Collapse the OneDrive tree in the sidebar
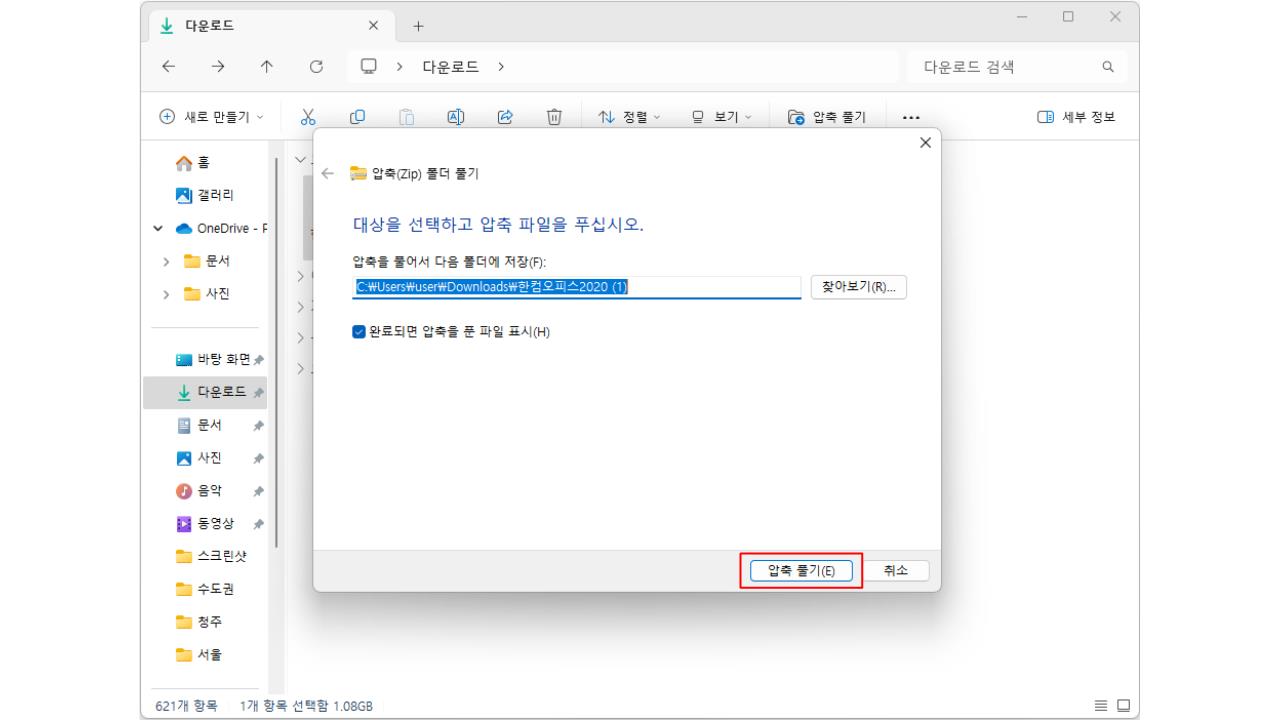 (156, 227)
